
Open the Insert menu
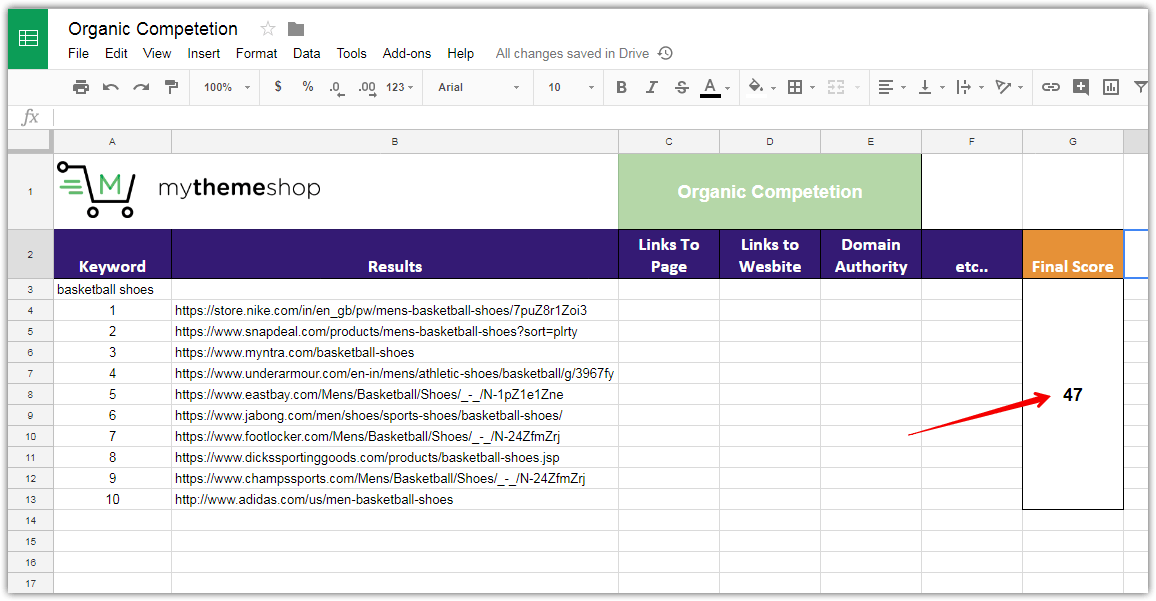click(x=203, y=53)
